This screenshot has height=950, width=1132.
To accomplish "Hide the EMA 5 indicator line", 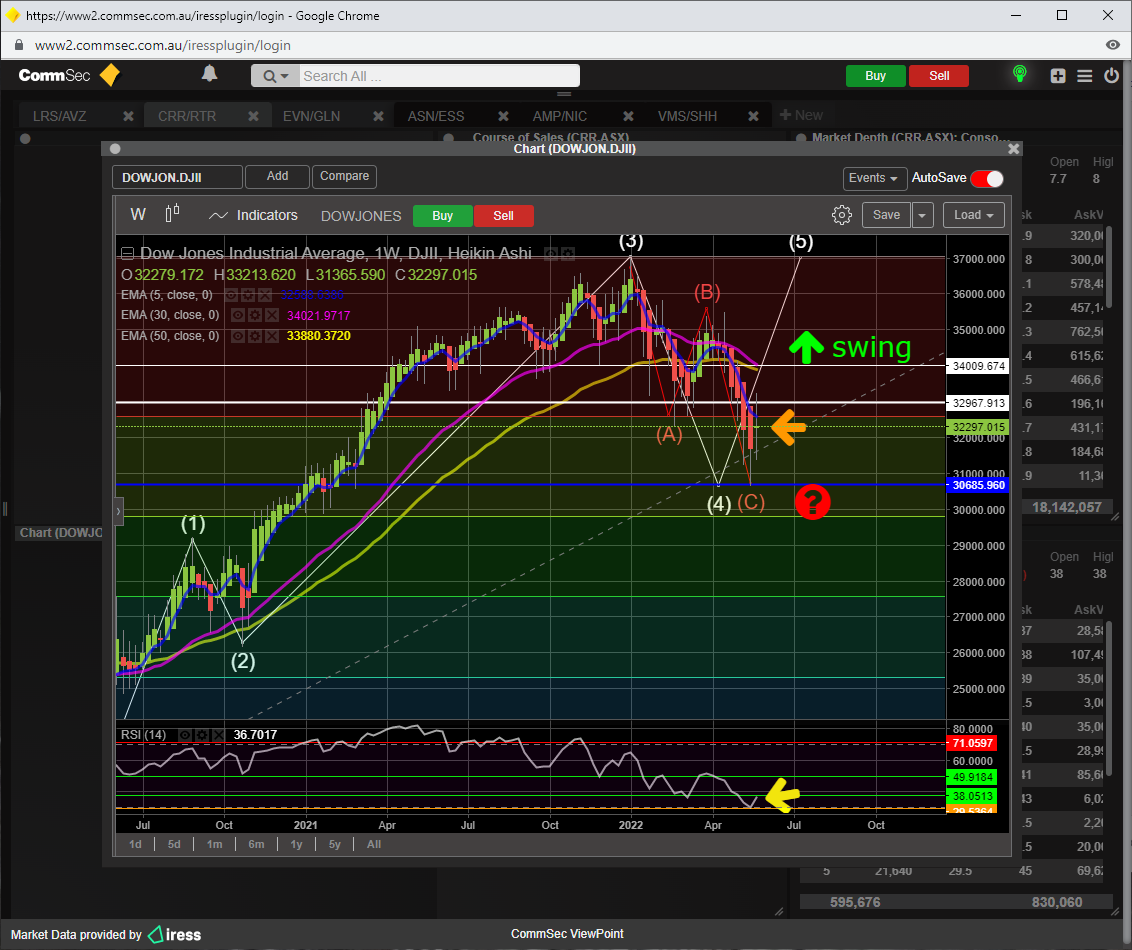I will point(231,295).
